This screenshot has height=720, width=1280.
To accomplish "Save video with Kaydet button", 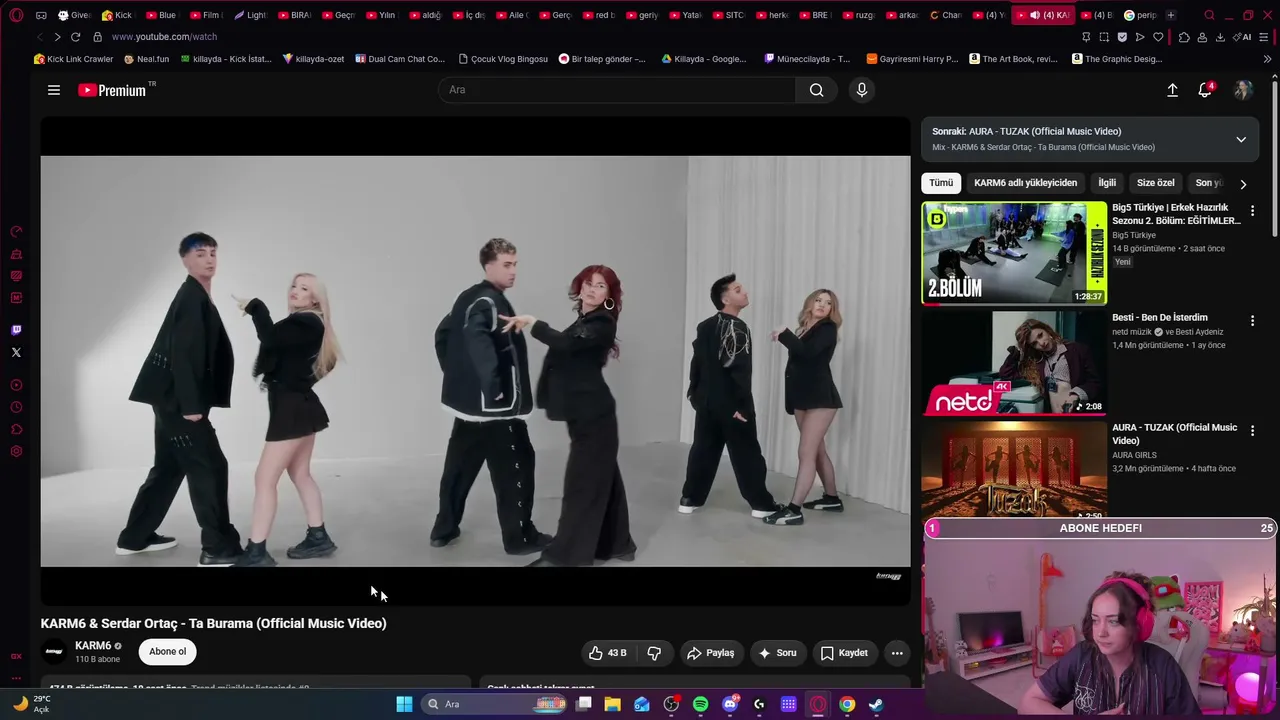I will (x=844, y=653).
